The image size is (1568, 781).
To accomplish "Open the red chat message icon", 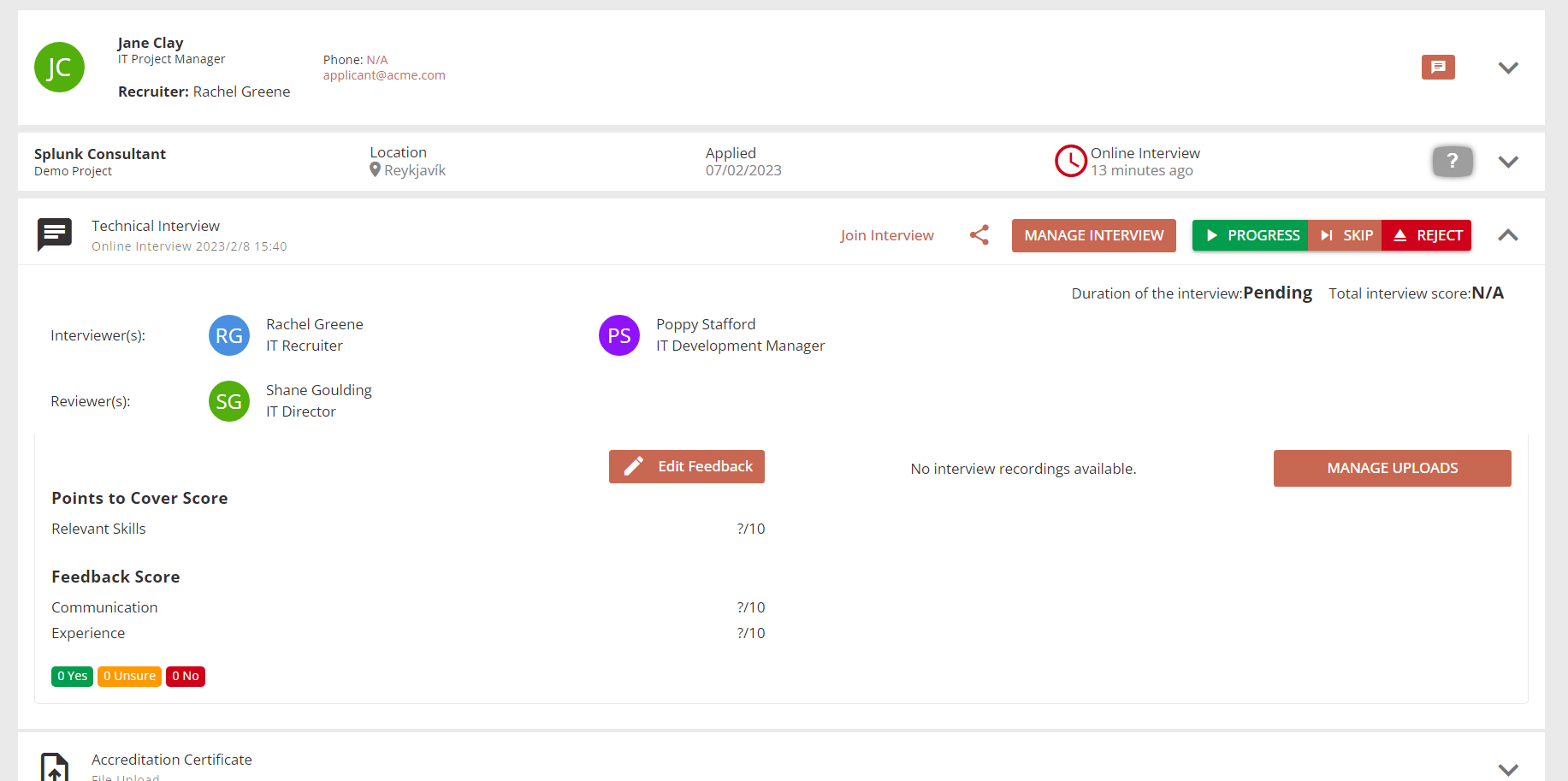I will [1438, 67].
